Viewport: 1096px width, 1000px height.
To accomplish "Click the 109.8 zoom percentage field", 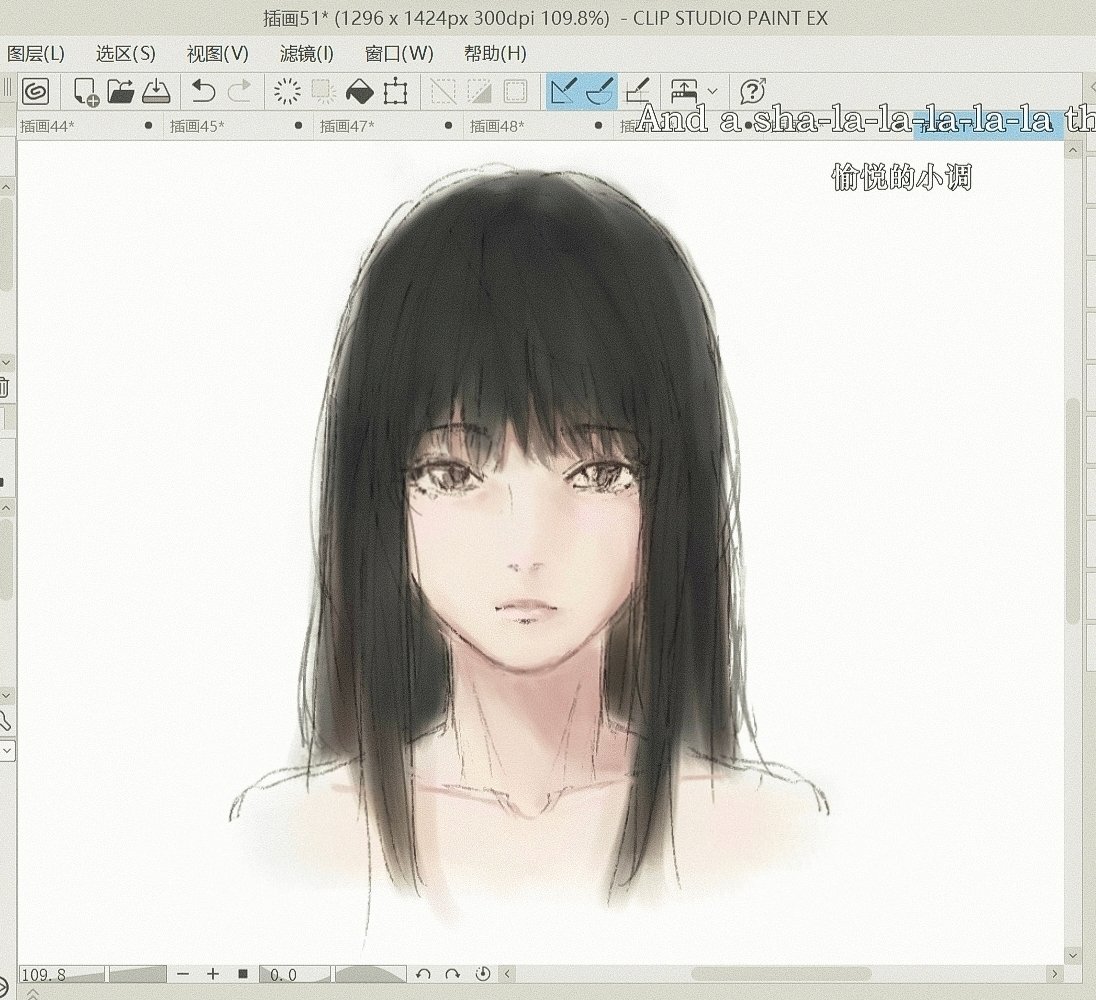I will [x=62, y=974].
